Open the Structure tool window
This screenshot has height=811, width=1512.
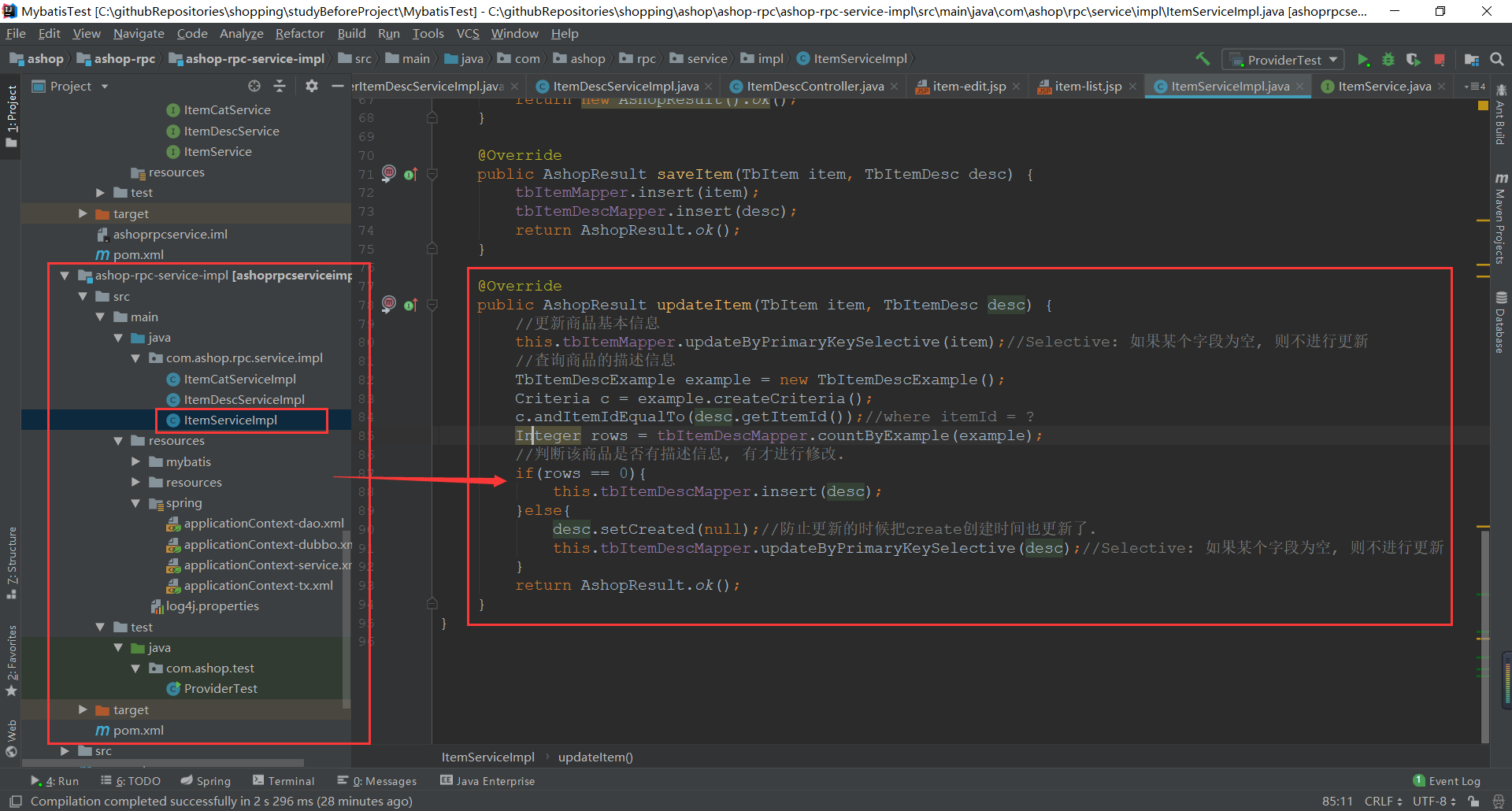tap(11, 563)
